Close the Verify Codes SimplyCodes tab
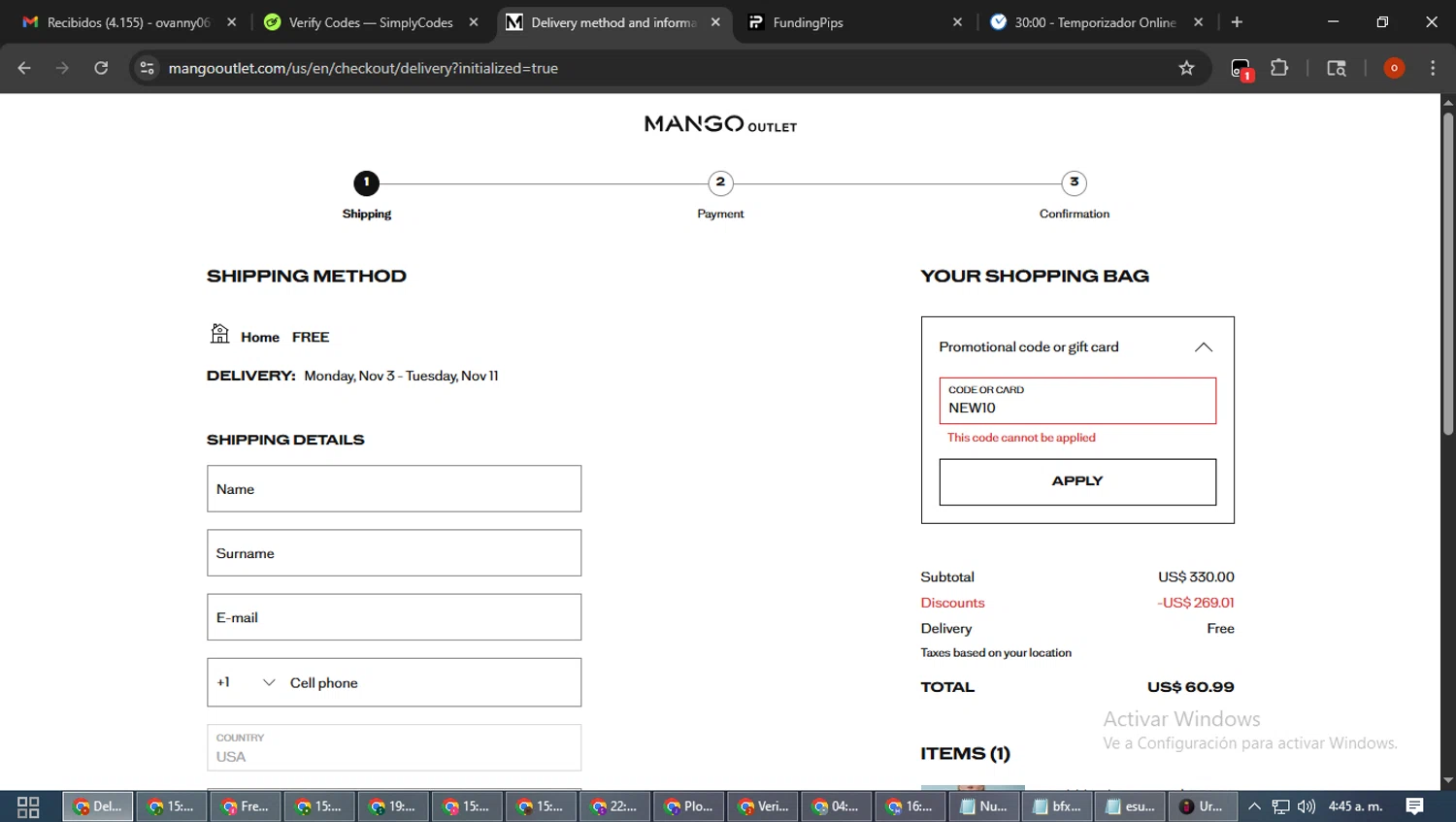The height and width of the screenshot is (822, 1456). coord(474,22)
